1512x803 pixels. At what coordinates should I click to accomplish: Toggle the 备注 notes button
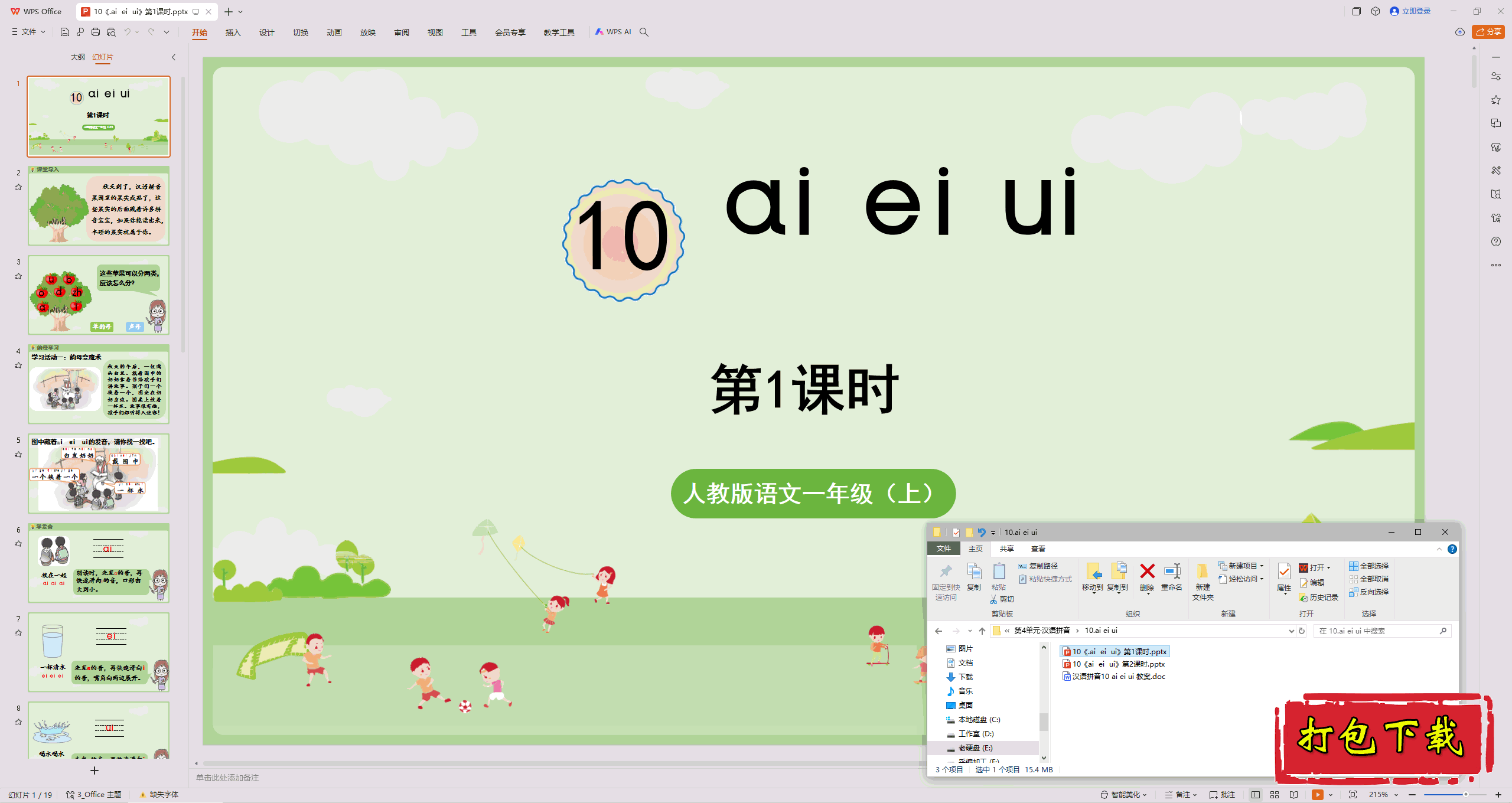click(1181, 795)
